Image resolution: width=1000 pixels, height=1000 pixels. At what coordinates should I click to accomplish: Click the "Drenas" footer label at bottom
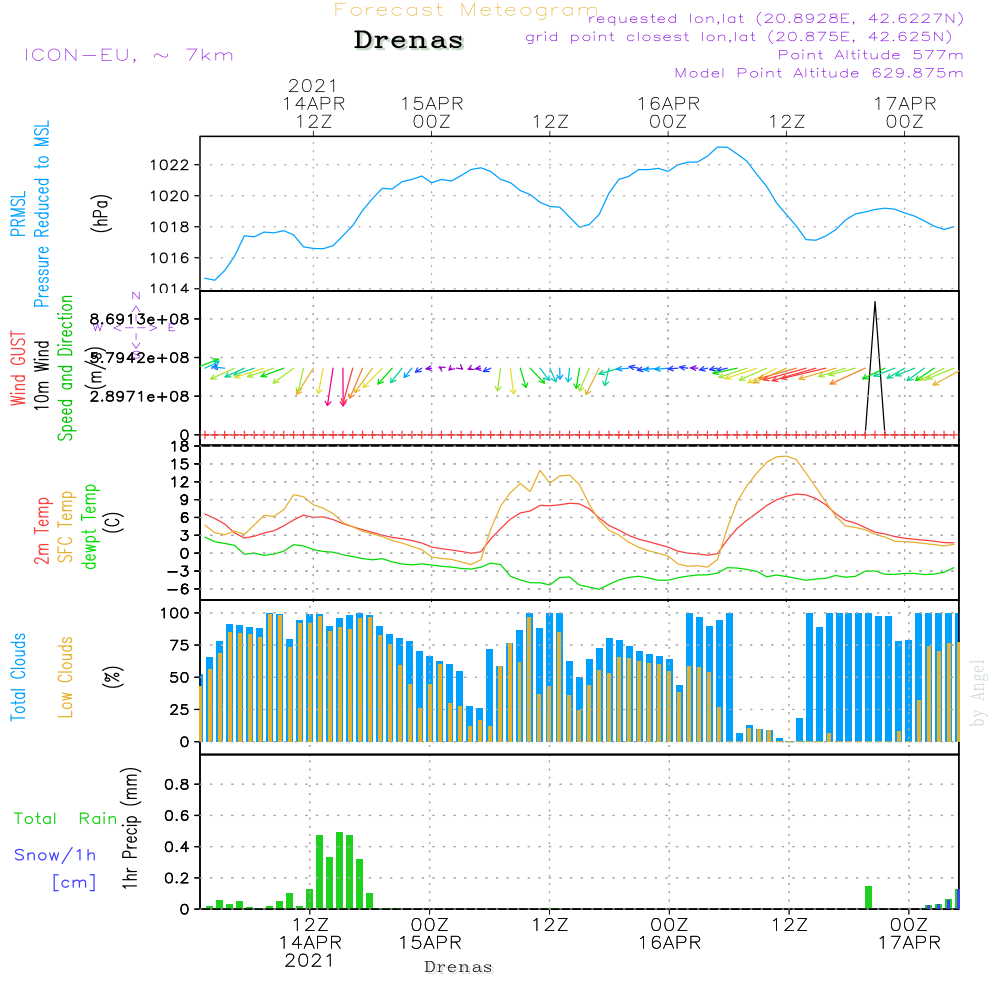458,967
